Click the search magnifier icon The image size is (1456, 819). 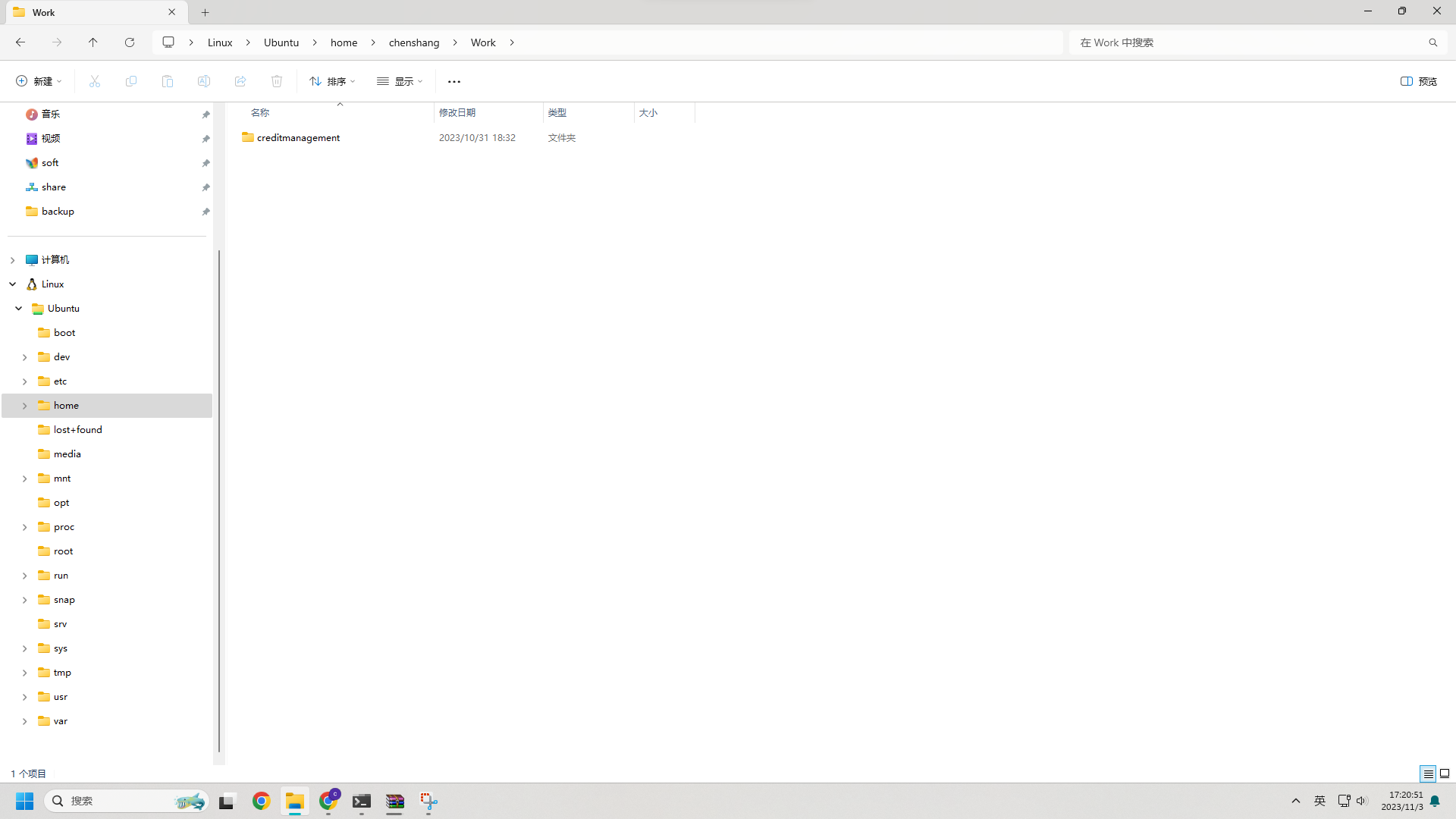[1432, 42]
